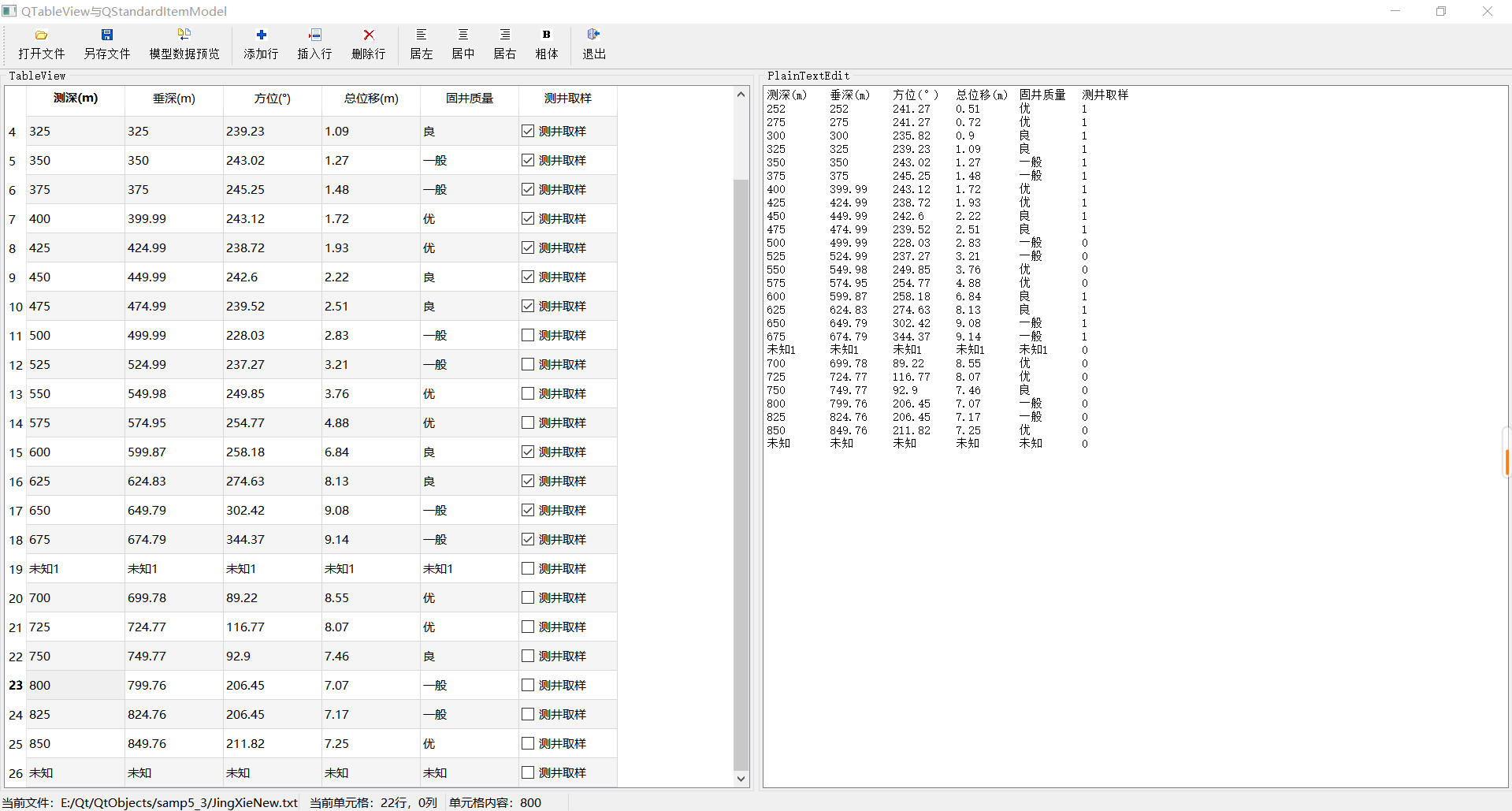Tick 测井取样 checkbox in row 23

pyautogui.click(x=528, y=686)
